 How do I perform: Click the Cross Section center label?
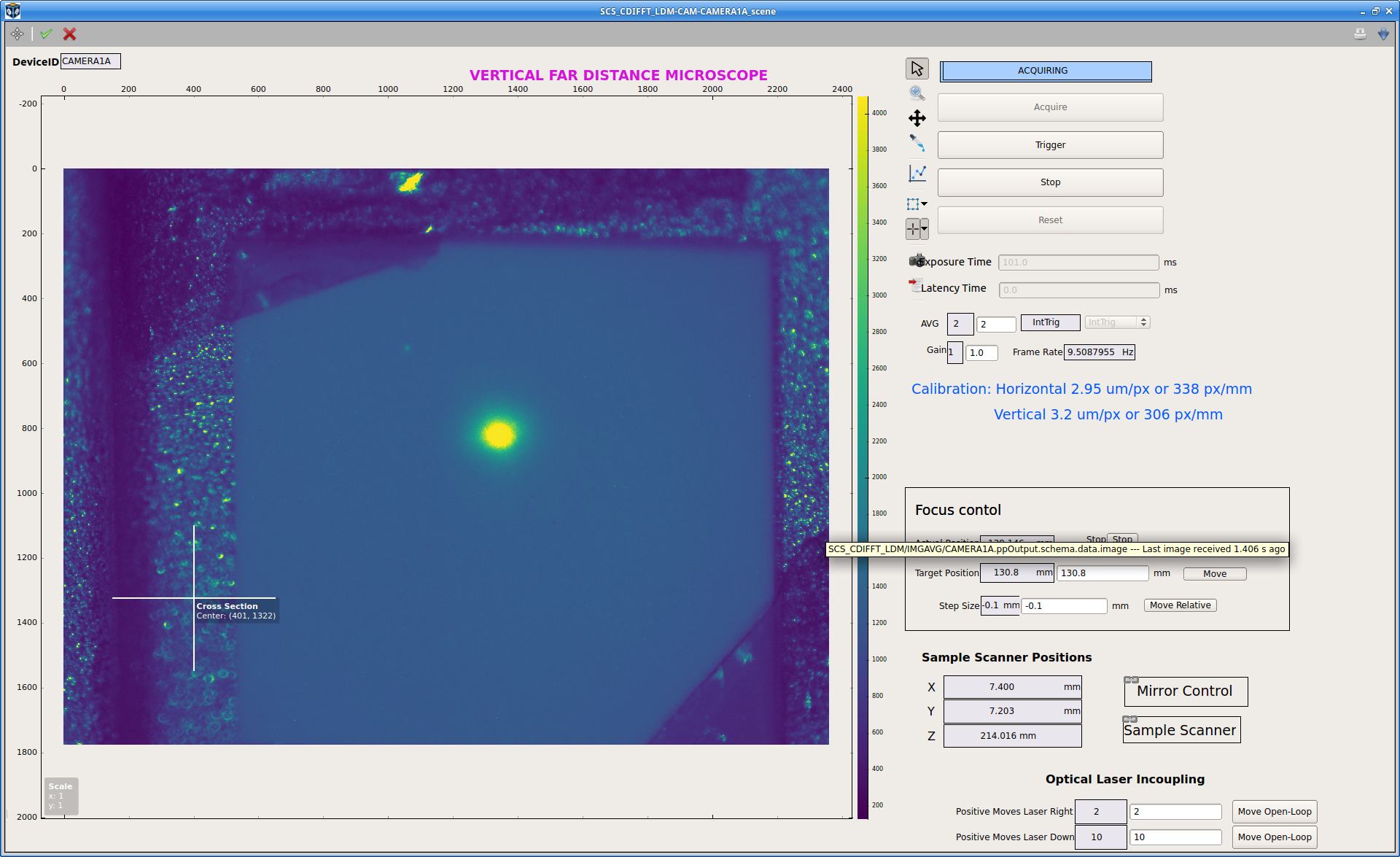236,611
